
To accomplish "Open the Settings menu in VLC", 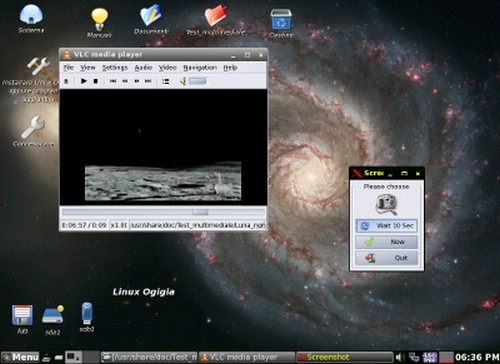I will [x=115, y=68].
